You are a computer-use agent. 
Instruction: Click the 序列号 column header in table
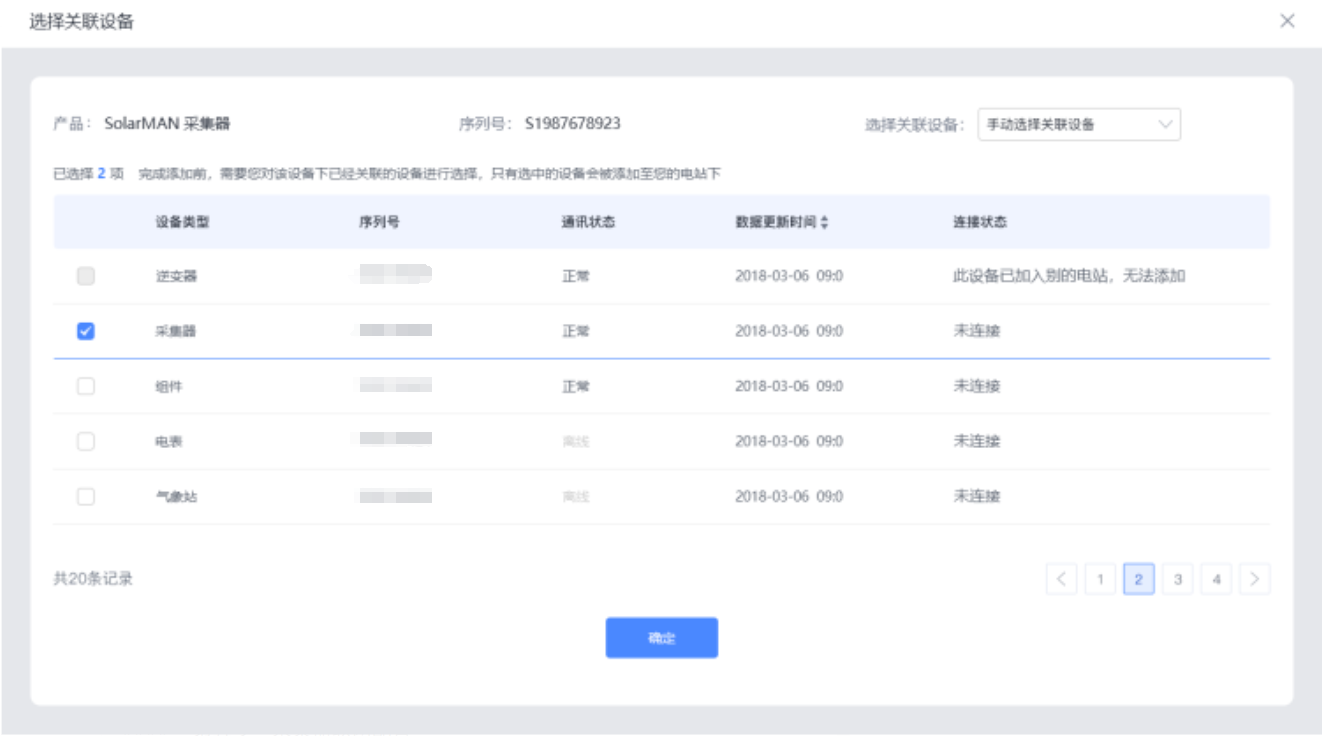pyautogui.click(x=379, y=223)
